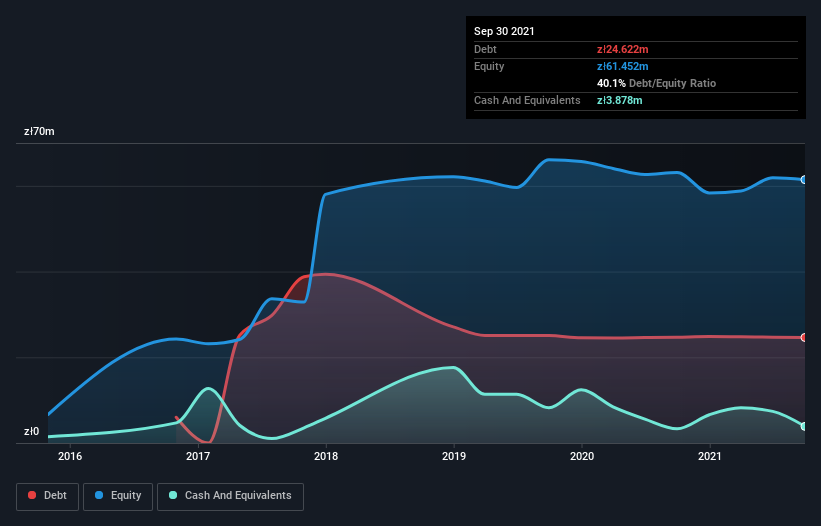821x526 pixels.
Task: Toggle Cash And Equivalents legend button
Action: [230, 496]
